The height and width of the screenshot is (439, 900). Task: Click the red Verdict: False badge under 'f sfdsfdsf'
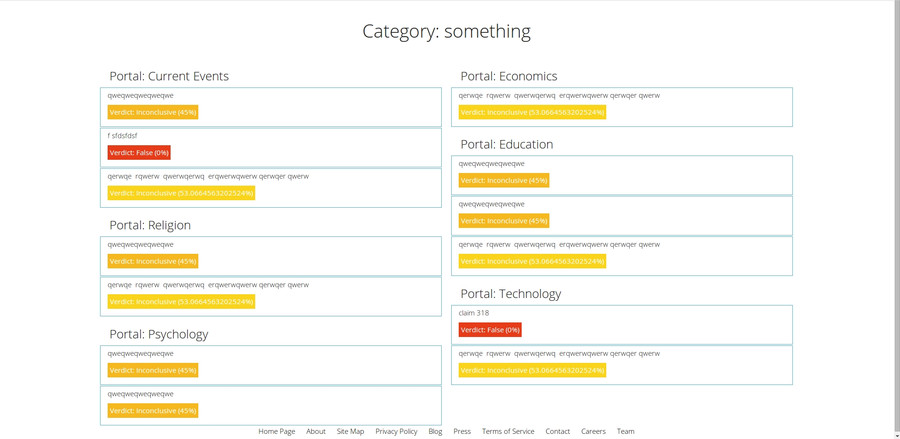pos(139,153)
